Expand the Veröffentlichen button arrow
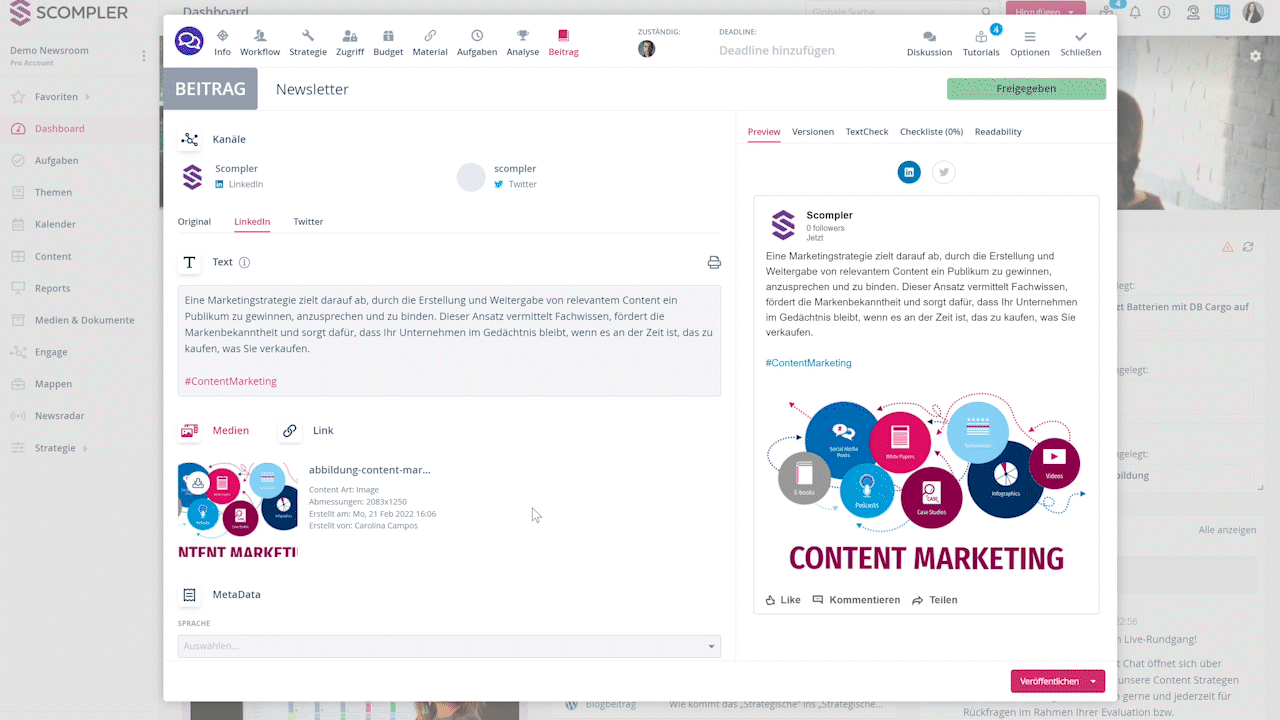 point(1093,681)
